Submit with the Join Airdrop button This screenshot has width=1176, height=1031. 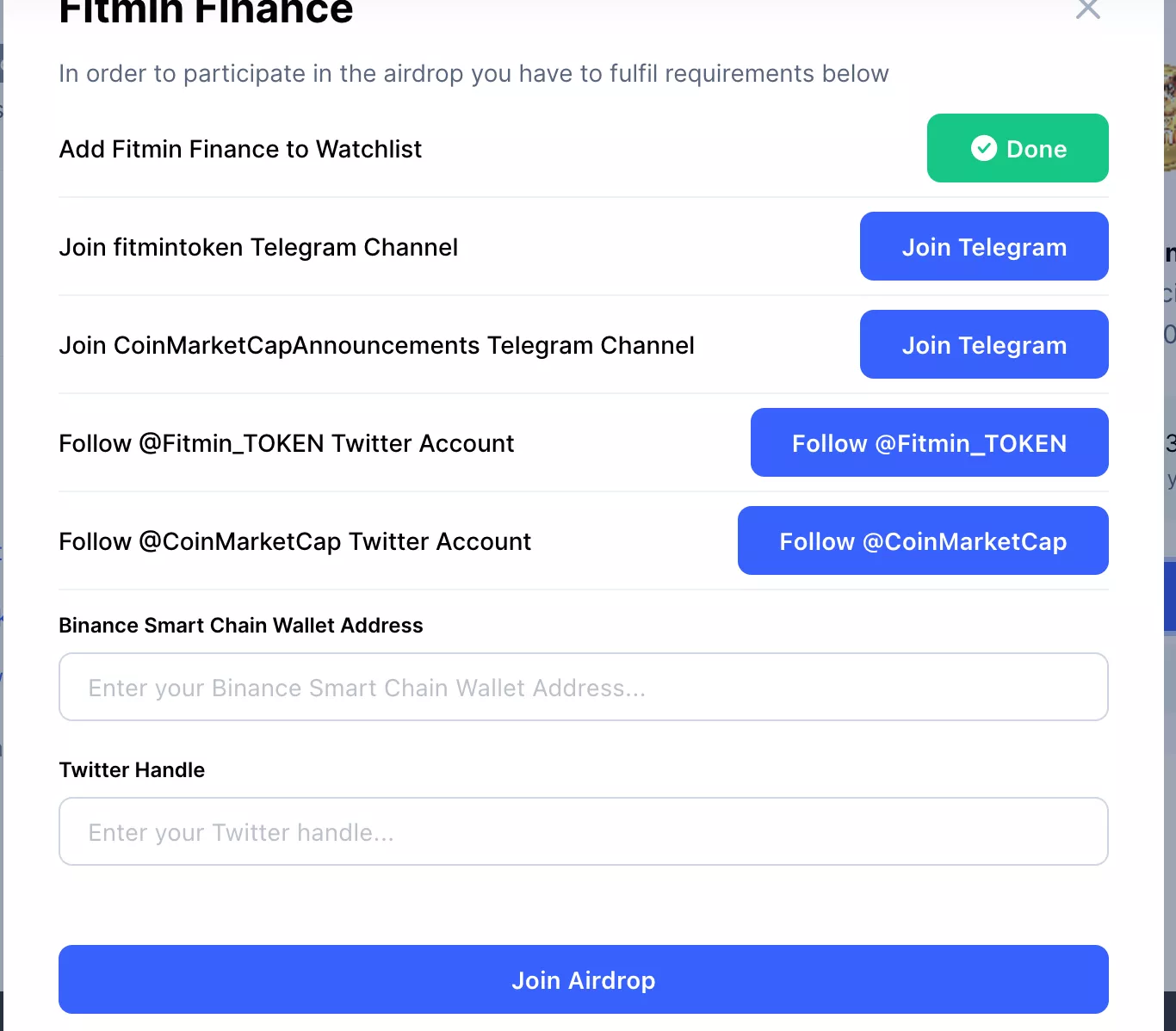tap(583, 980)
